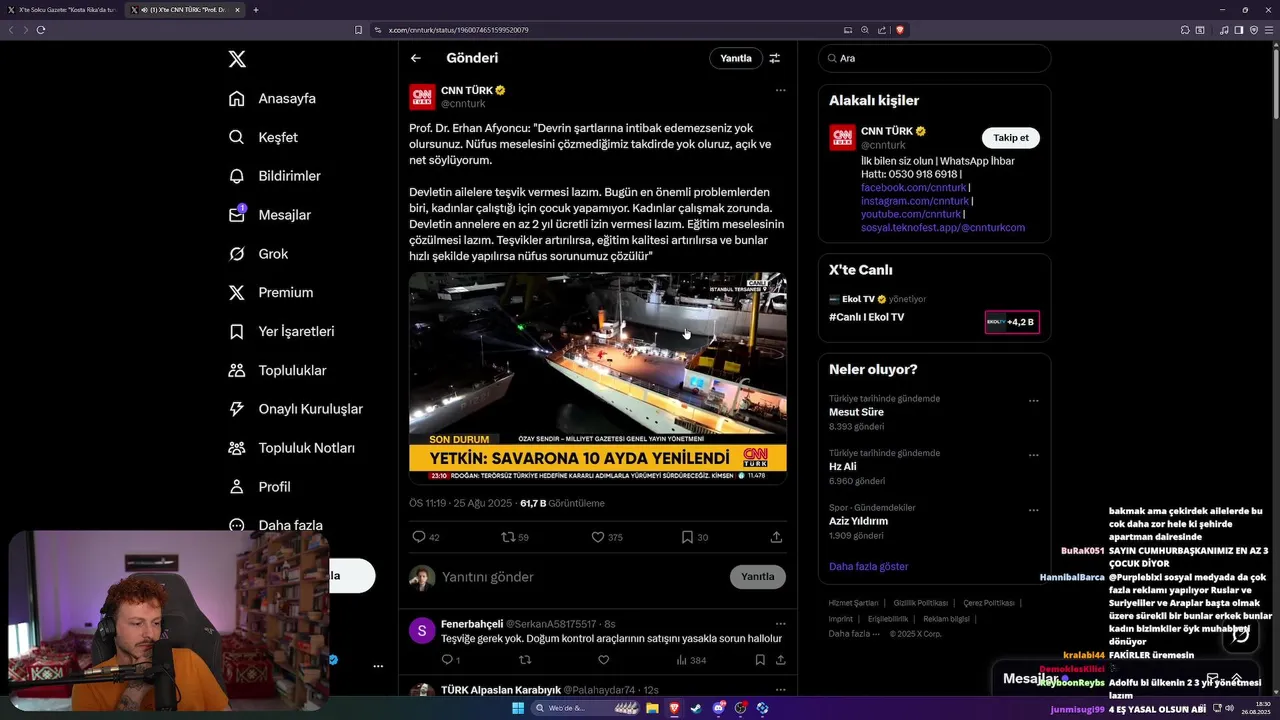Screen dimensions: 1280x720
Task: Open the Hz Ali trend
Action: click(843, 467)
